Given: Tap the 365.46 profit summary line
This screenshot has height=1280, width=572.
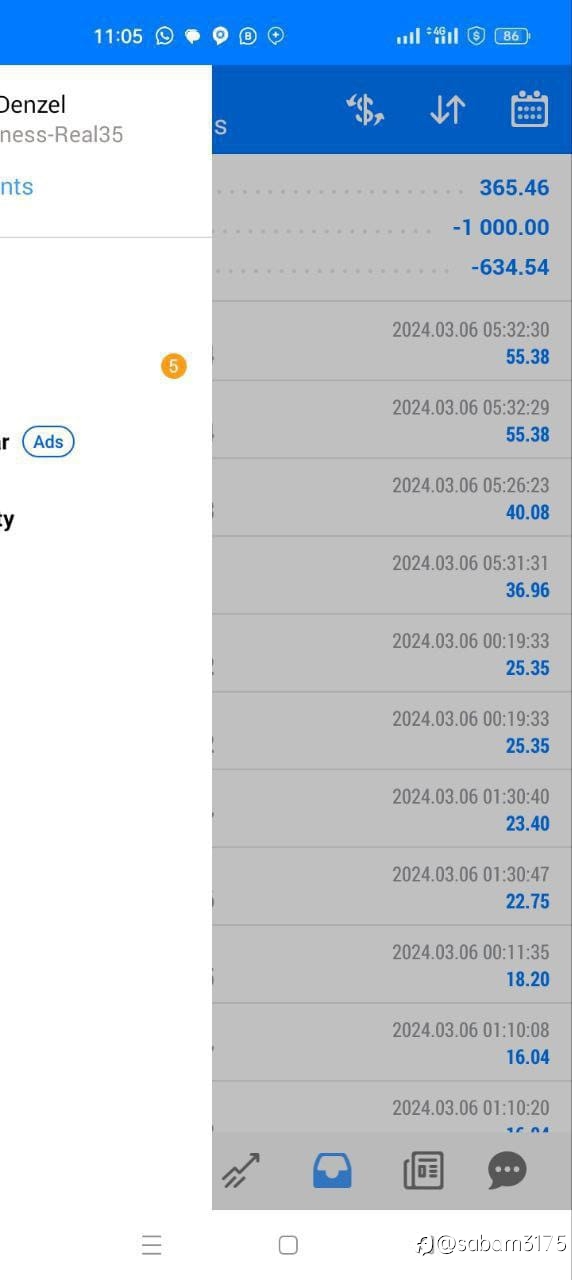Looking at the screenshot, I should (392, 187).
